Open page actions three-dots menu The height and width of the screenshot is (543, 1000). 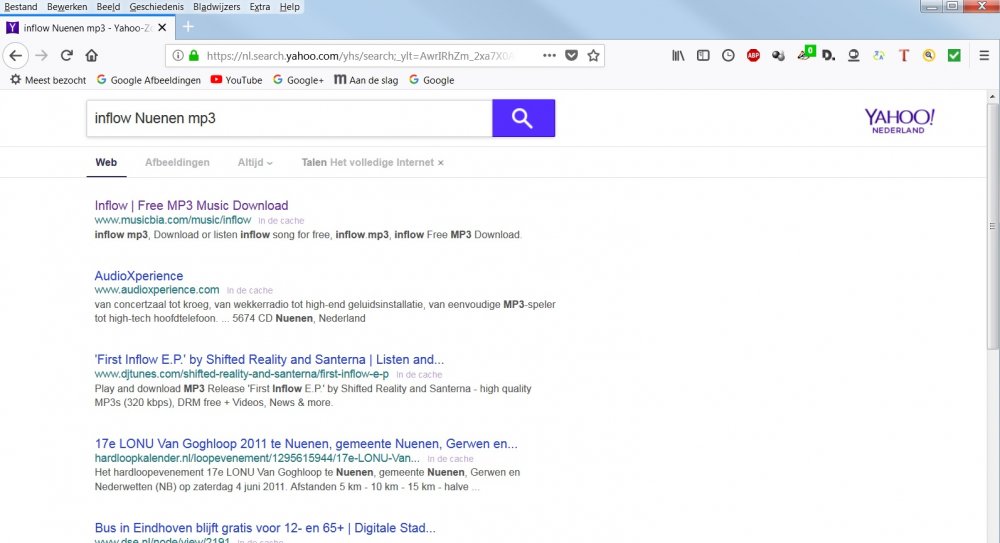tap(549, 56)
